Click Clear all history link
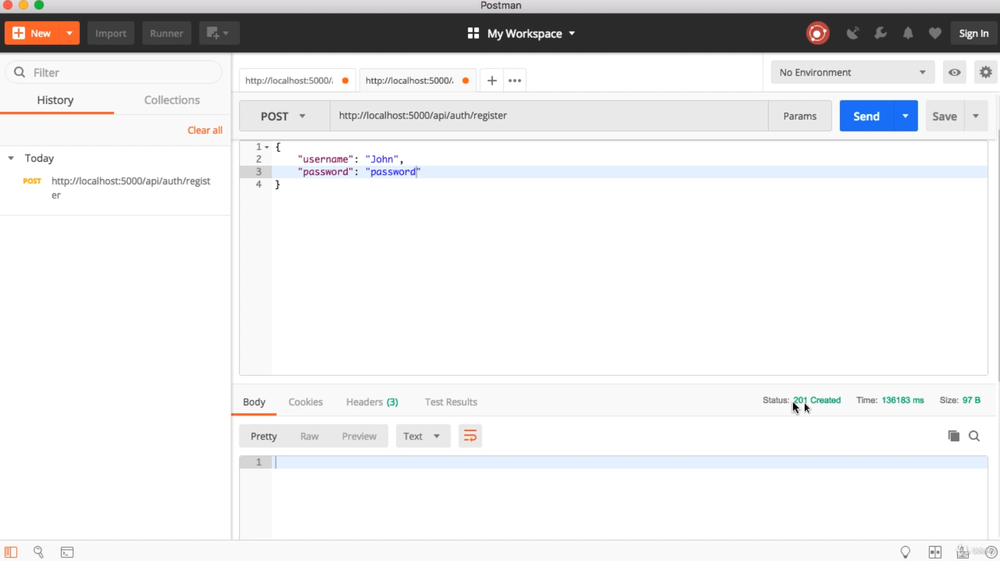1000x561 pixels. (x=205, y=130)
